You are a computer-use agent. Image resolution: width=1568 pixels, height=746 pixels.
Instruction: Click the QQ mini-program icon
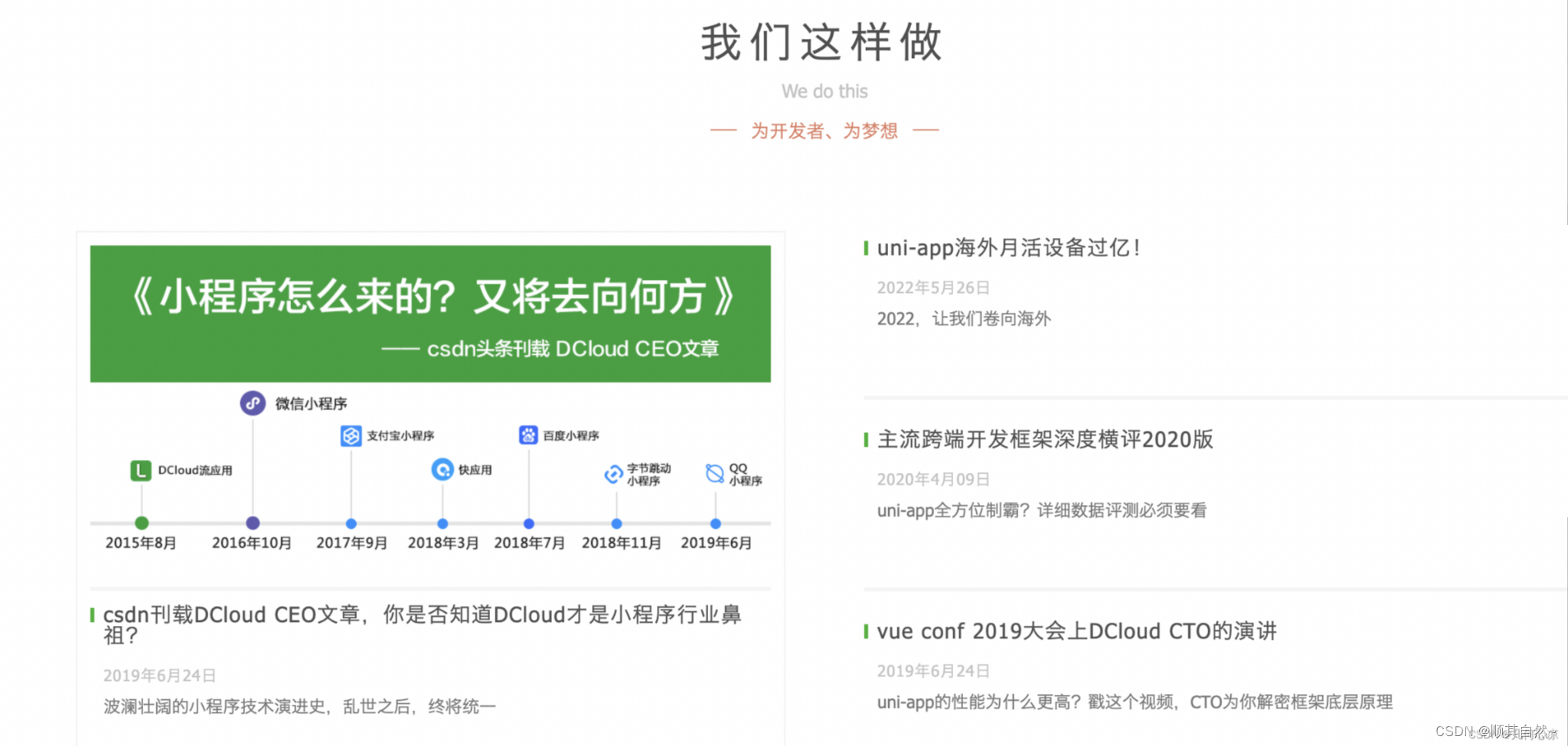[714, 474]
